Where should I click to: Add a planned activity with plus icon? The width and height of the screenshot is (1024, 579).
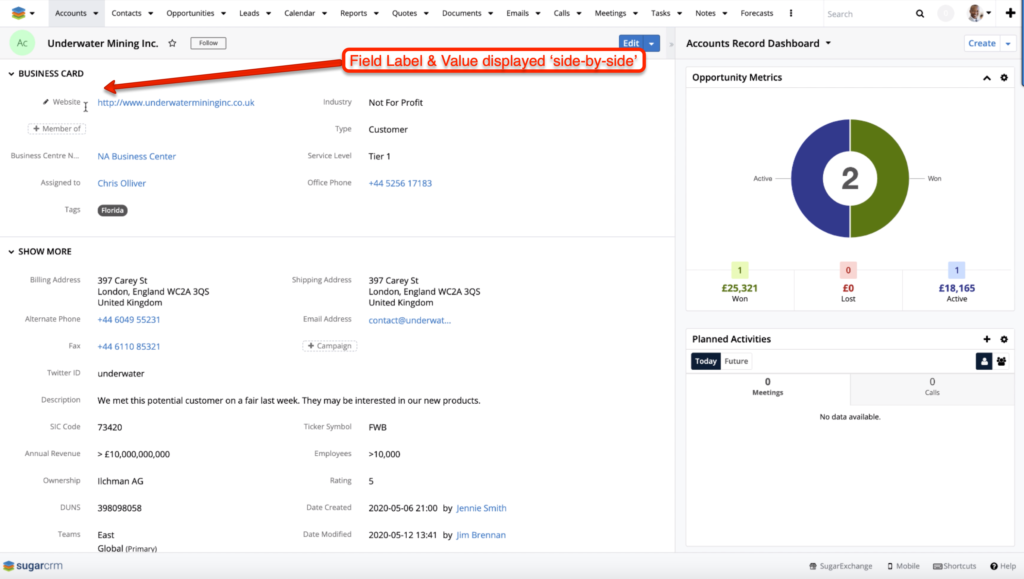pos(987,339)
